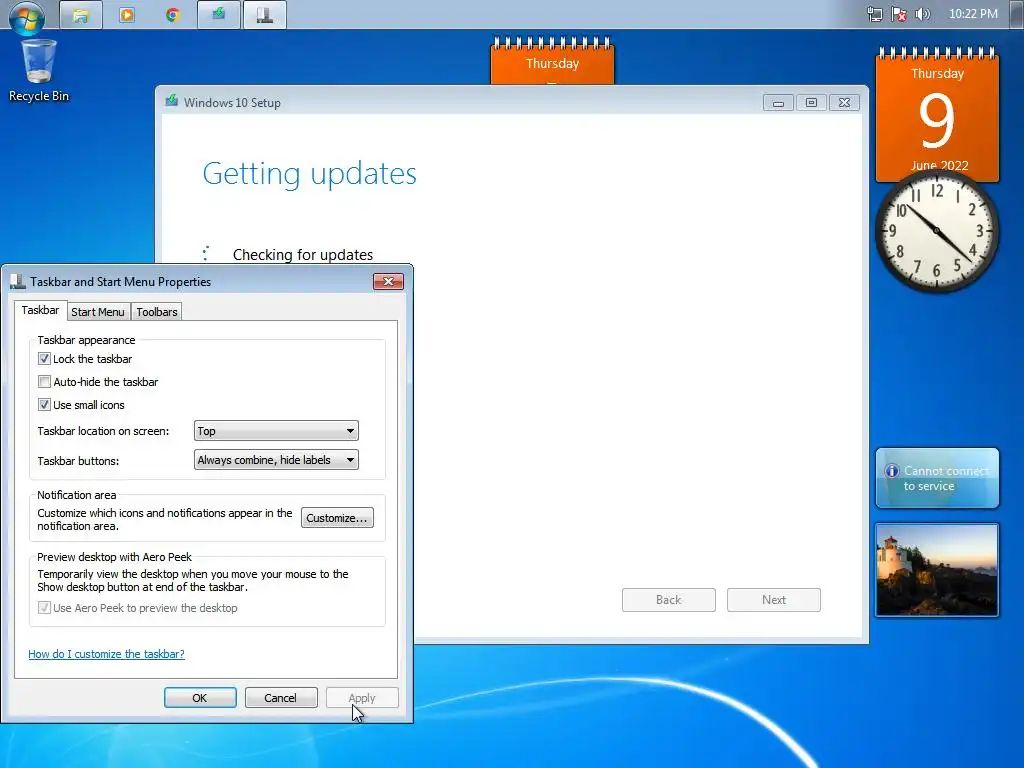Open Taskbar location on screen dropdown
The image size is (1024, 768).
click(276, 431)
